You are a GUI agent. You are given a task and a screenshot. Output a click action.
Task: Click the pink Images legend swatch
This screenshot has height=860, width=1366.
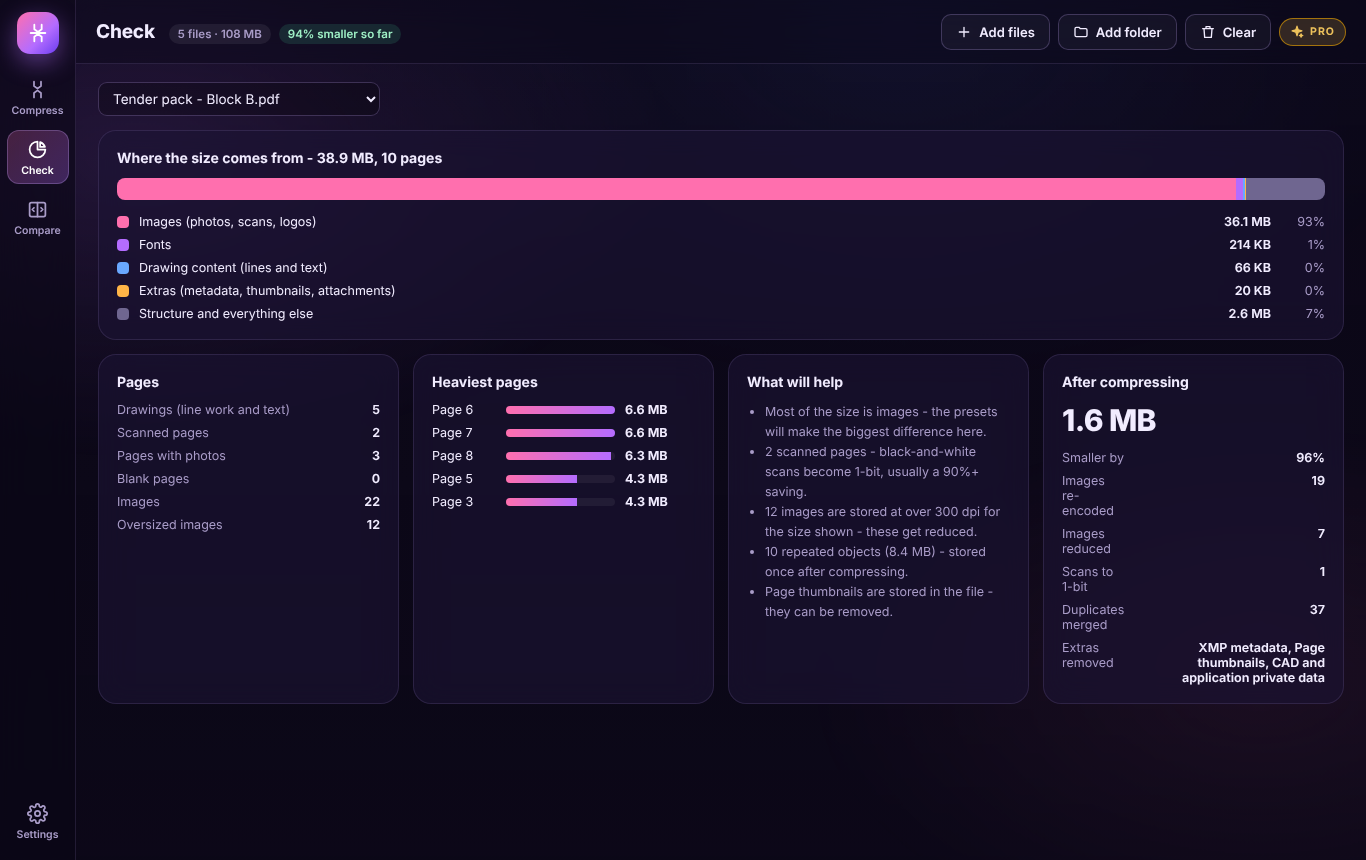point(123,222)
